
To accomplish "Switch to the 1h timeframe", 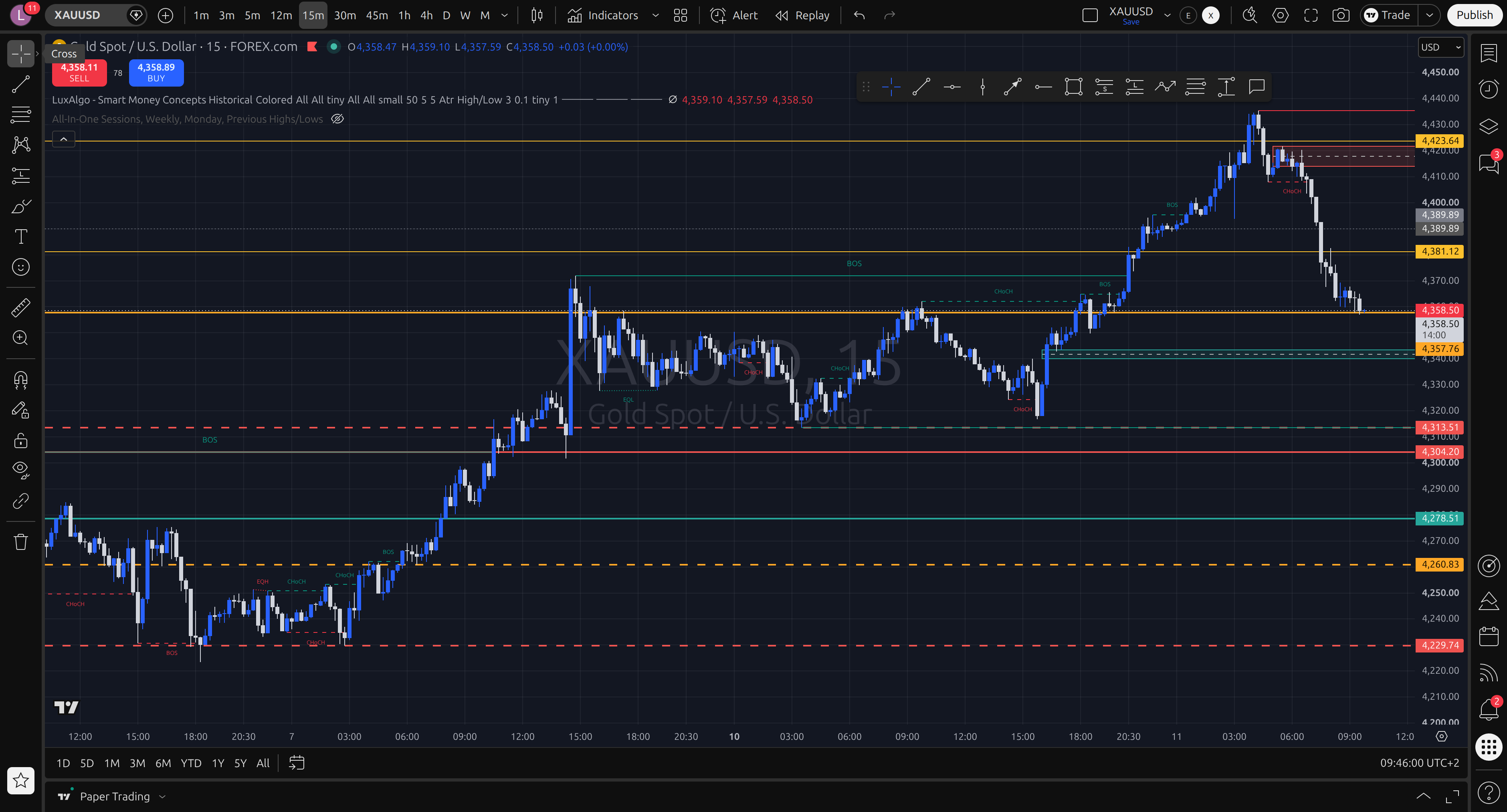I will click(404, 15).
